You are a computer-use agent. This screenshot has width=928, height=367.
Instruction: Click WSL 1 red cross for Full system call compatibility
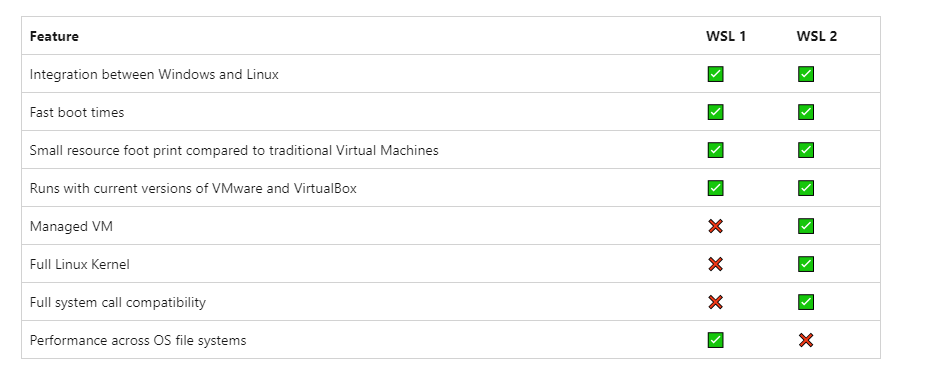pos(715,302)
